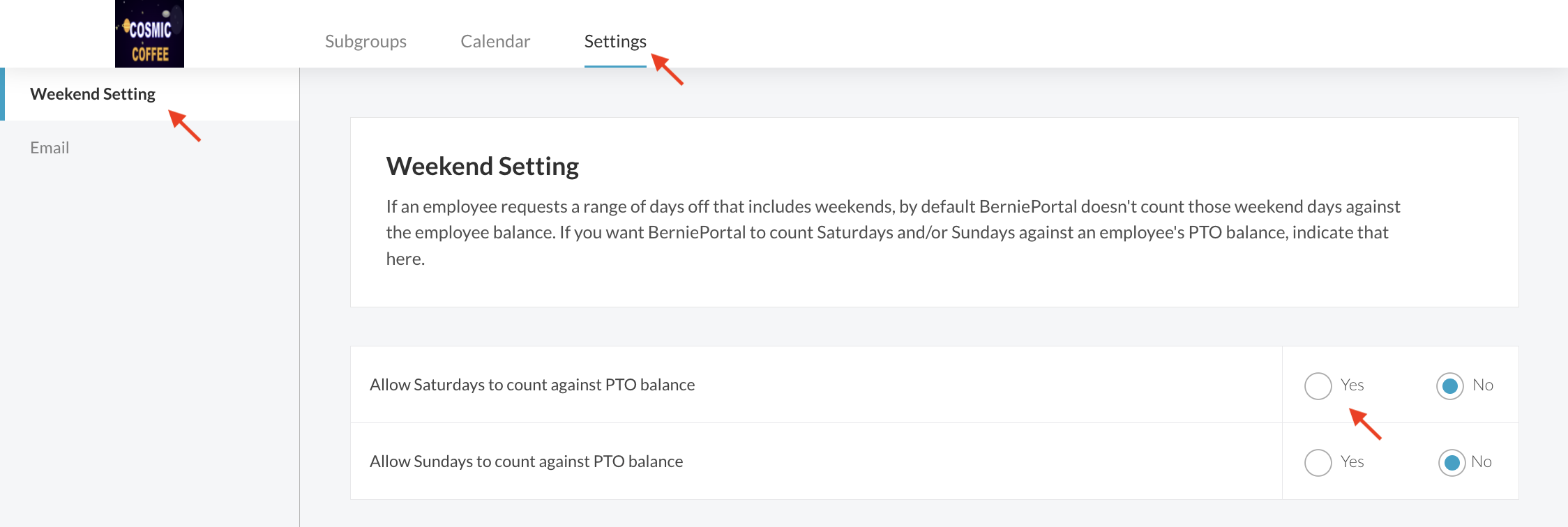The image size is (1568, 527).
Task: Click the "Yes" label text in Sundays row
Action: [1352, 461]
